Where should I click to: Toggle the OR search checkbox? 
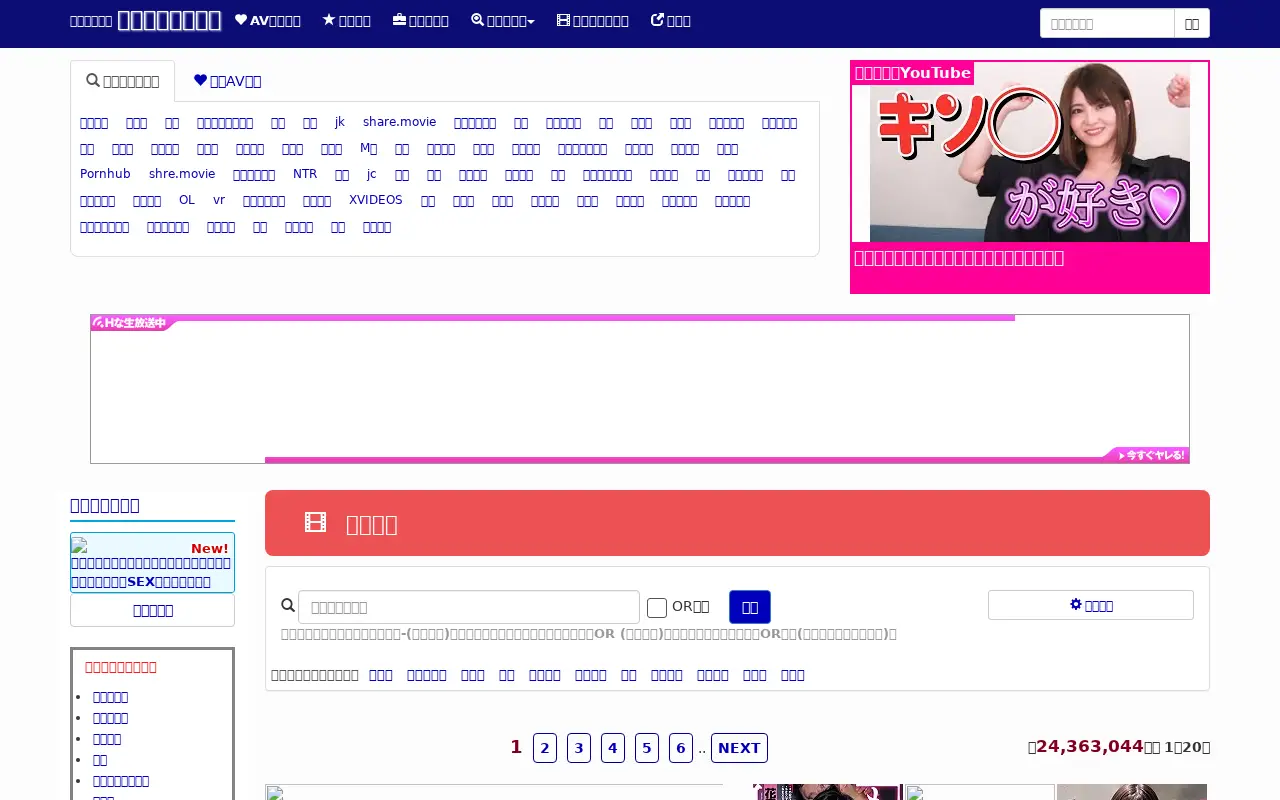(x=657, y=608)
